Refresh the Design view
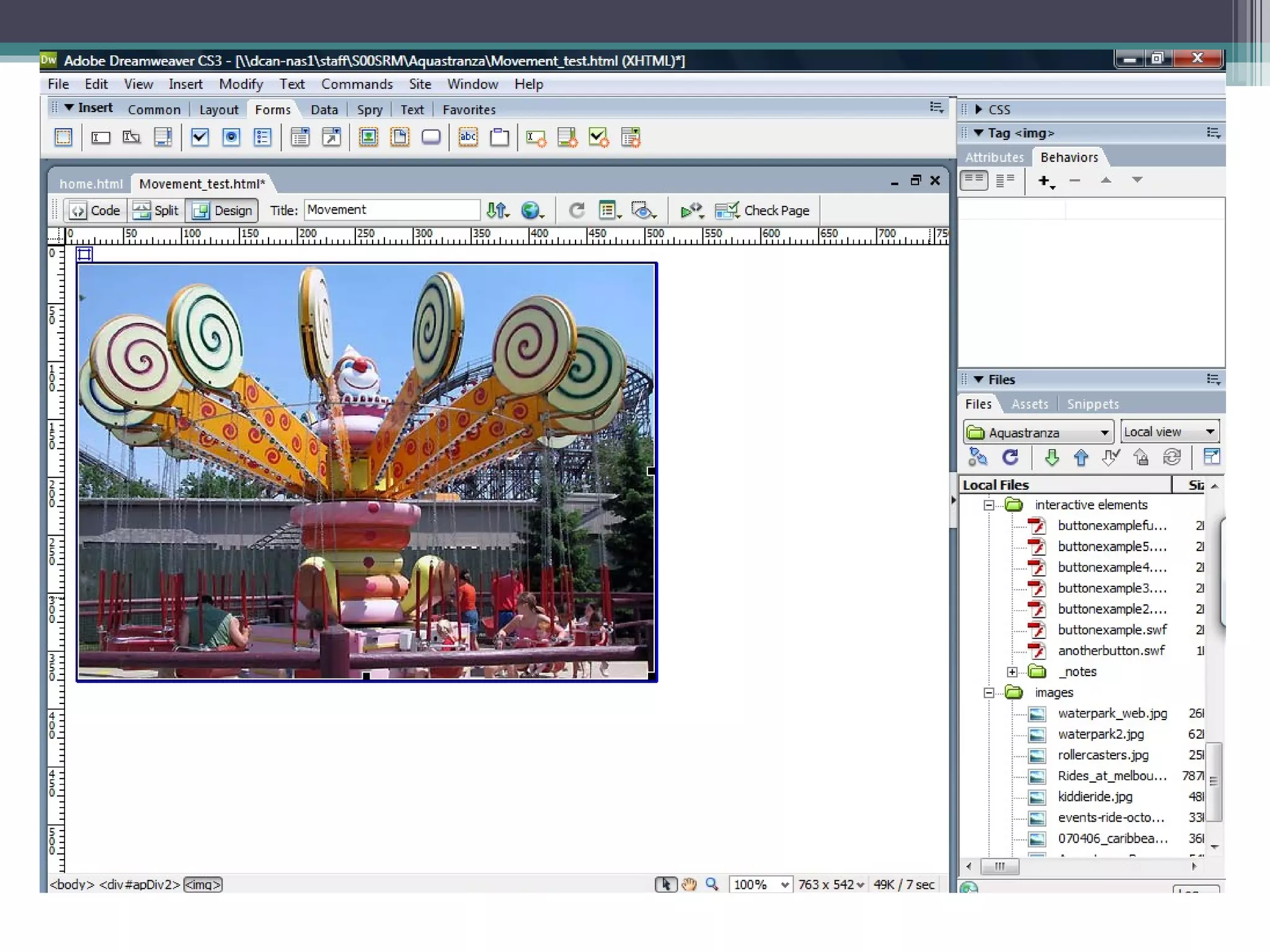 pos(577,211)
